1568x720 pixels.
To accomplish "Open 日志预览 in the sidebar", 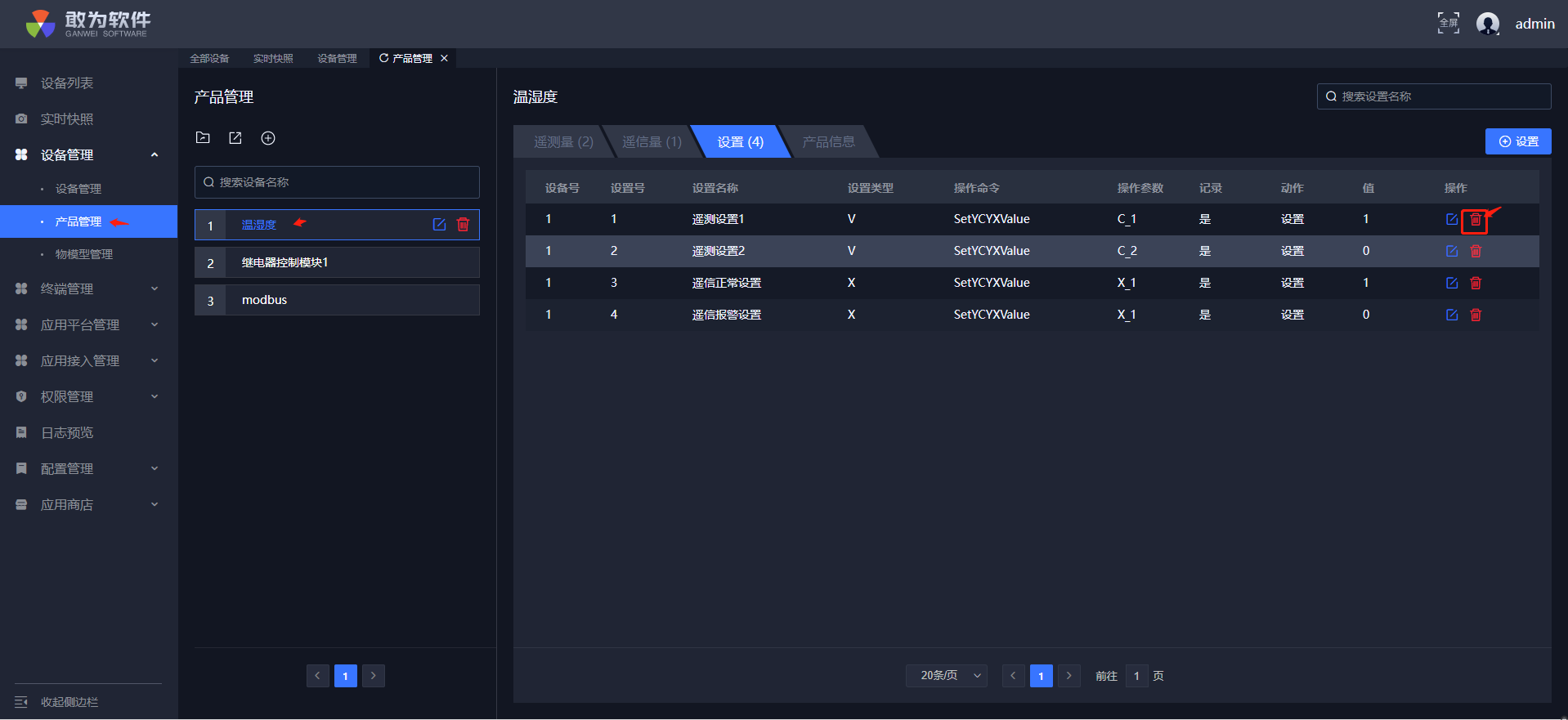I will tap(88, 433).
